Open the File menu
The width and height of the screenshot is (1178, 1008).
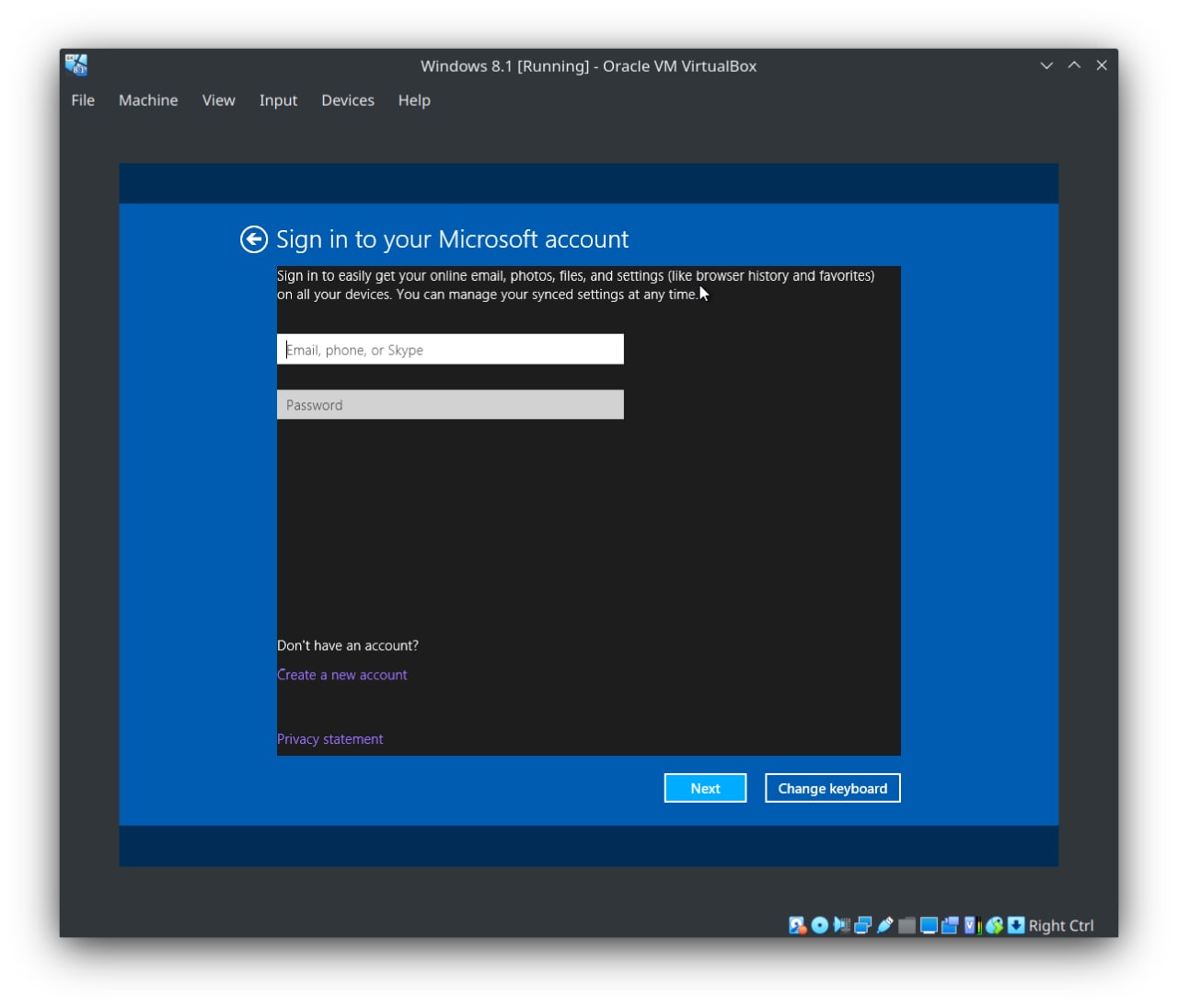click(83, 100)
